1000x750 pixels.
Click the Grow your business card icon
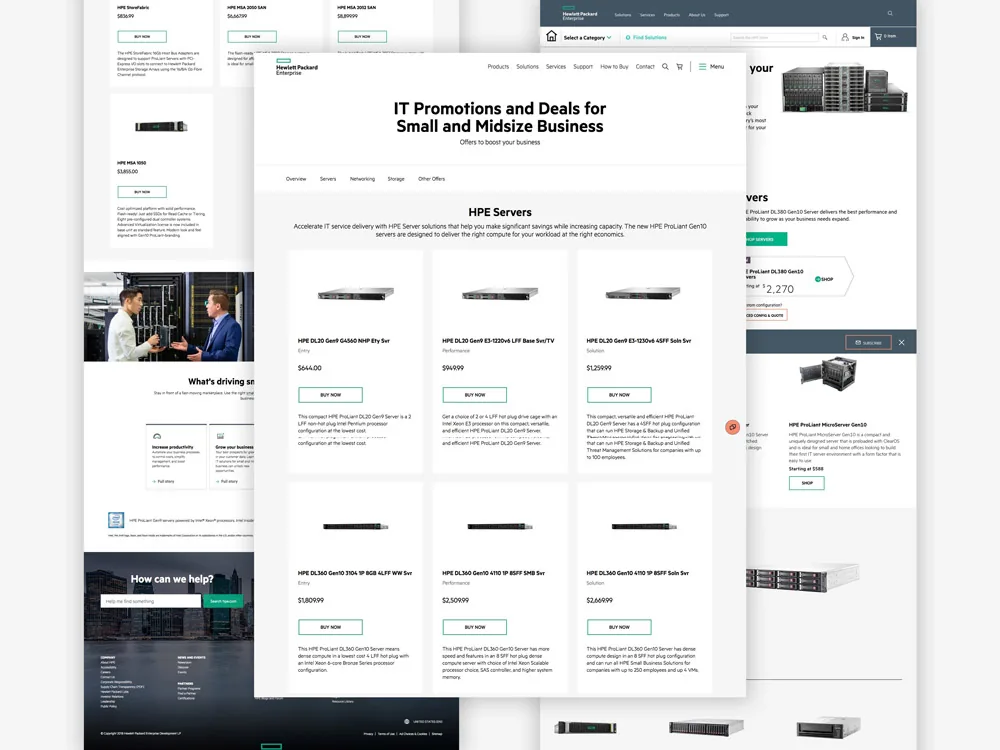click(x=220, y=436)
